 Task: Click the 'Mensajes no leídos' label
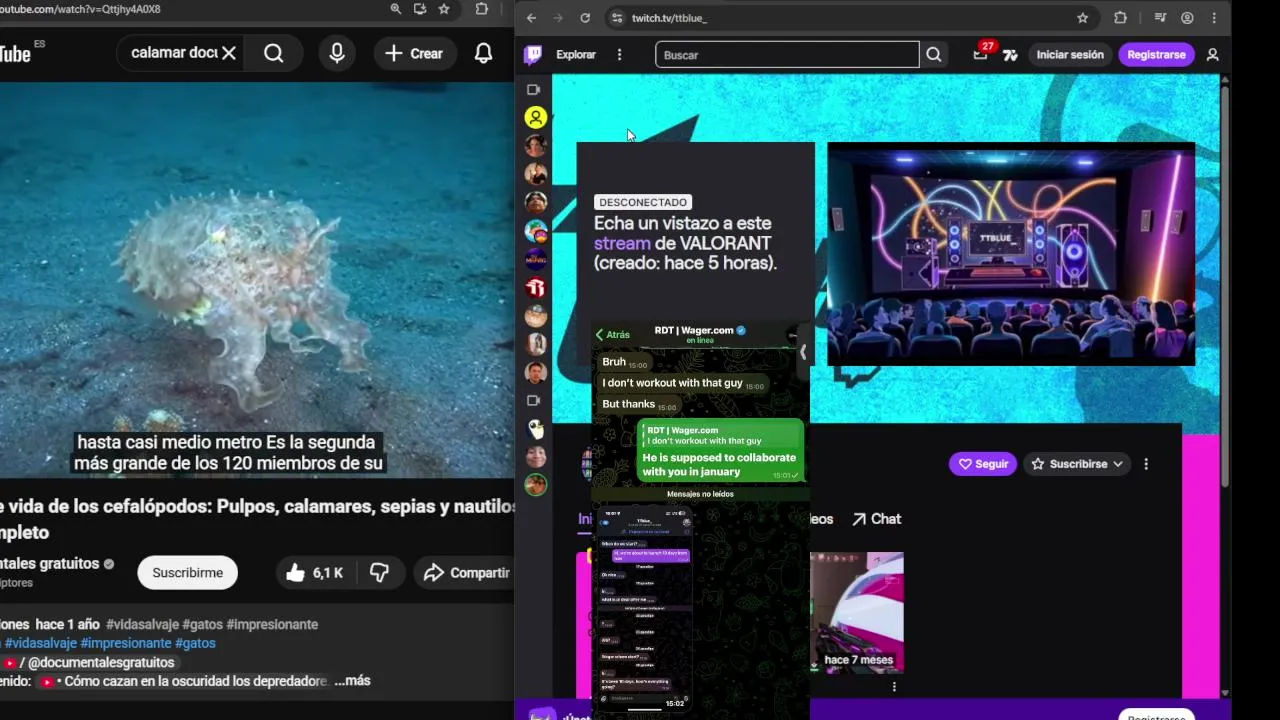click(700, 494)
